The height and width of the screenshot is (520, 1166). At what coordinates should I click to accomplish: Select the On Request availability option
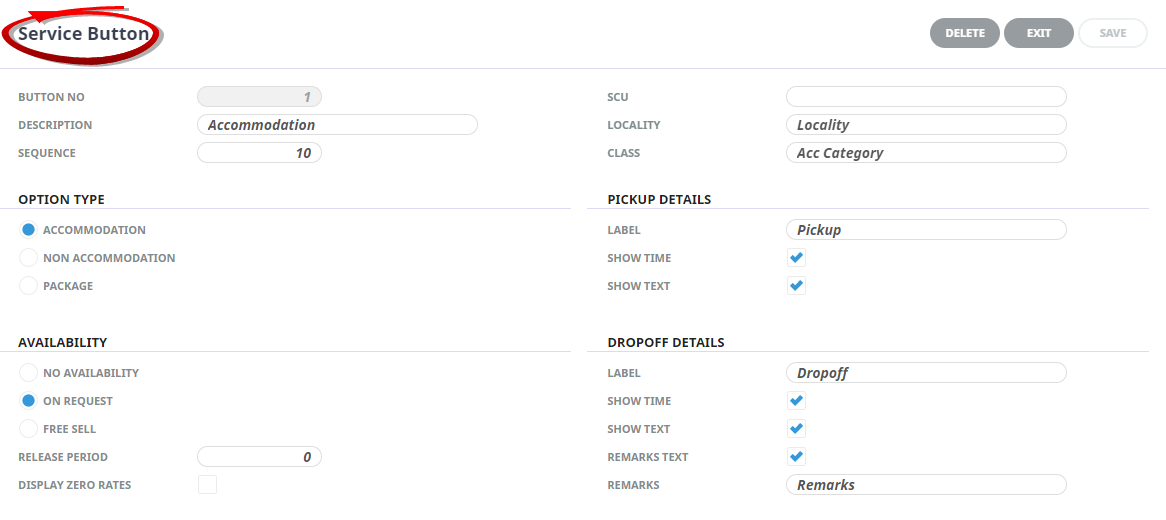[28, 401]
